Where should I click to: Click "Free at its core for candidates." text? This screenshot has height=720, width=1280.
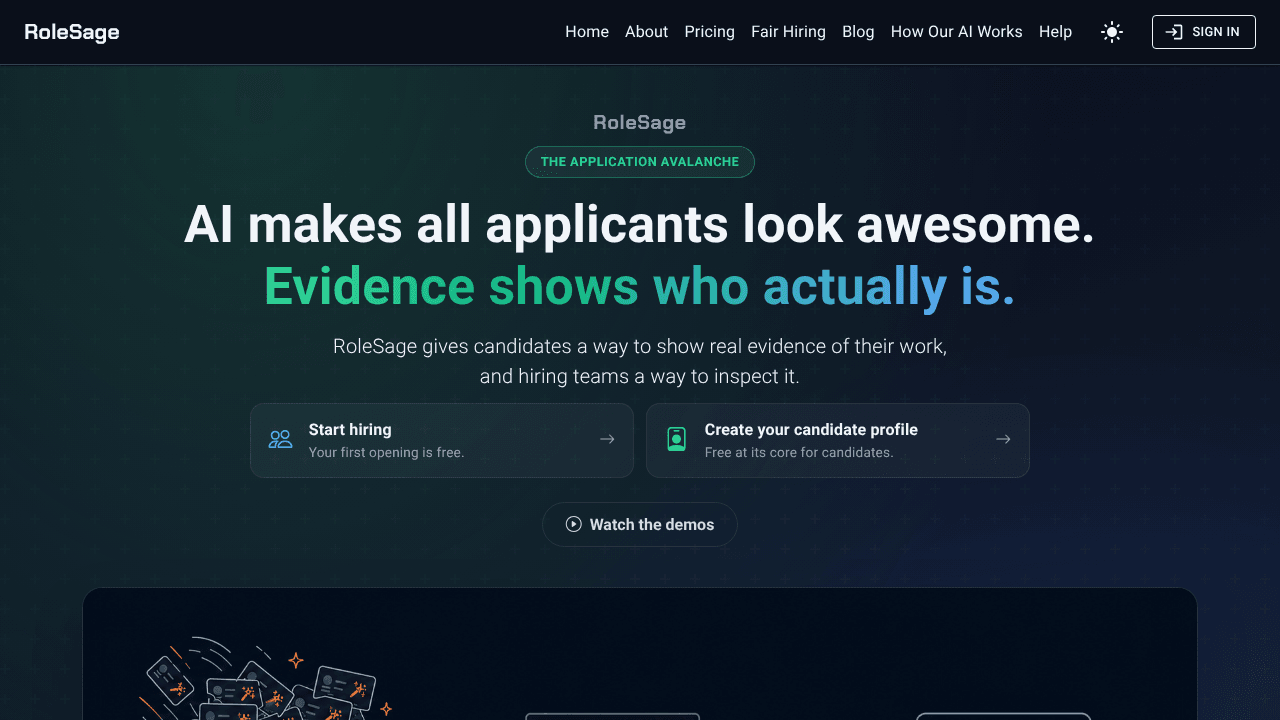coord(799,453)
